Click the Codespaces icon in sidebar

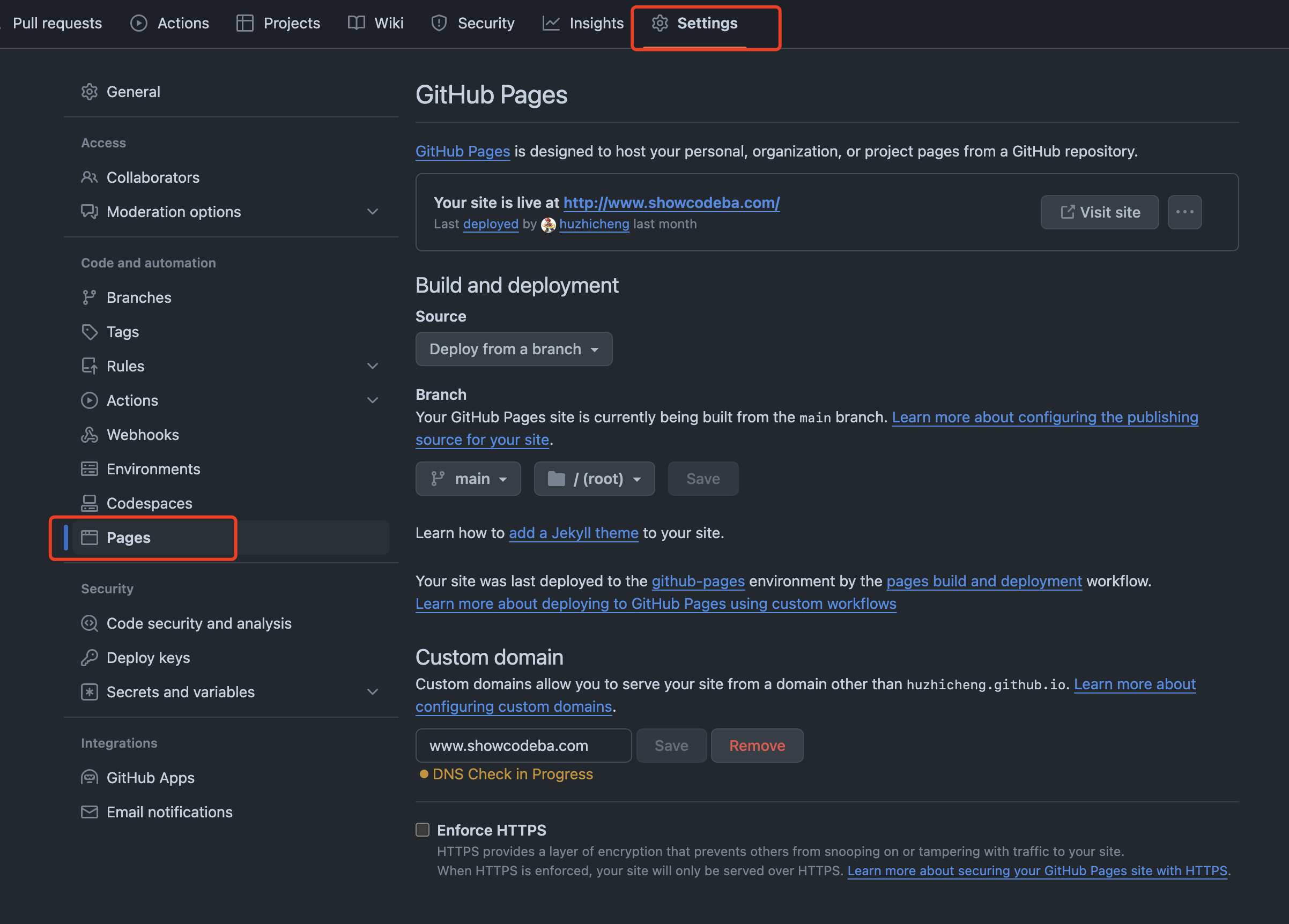click(89, 503)
